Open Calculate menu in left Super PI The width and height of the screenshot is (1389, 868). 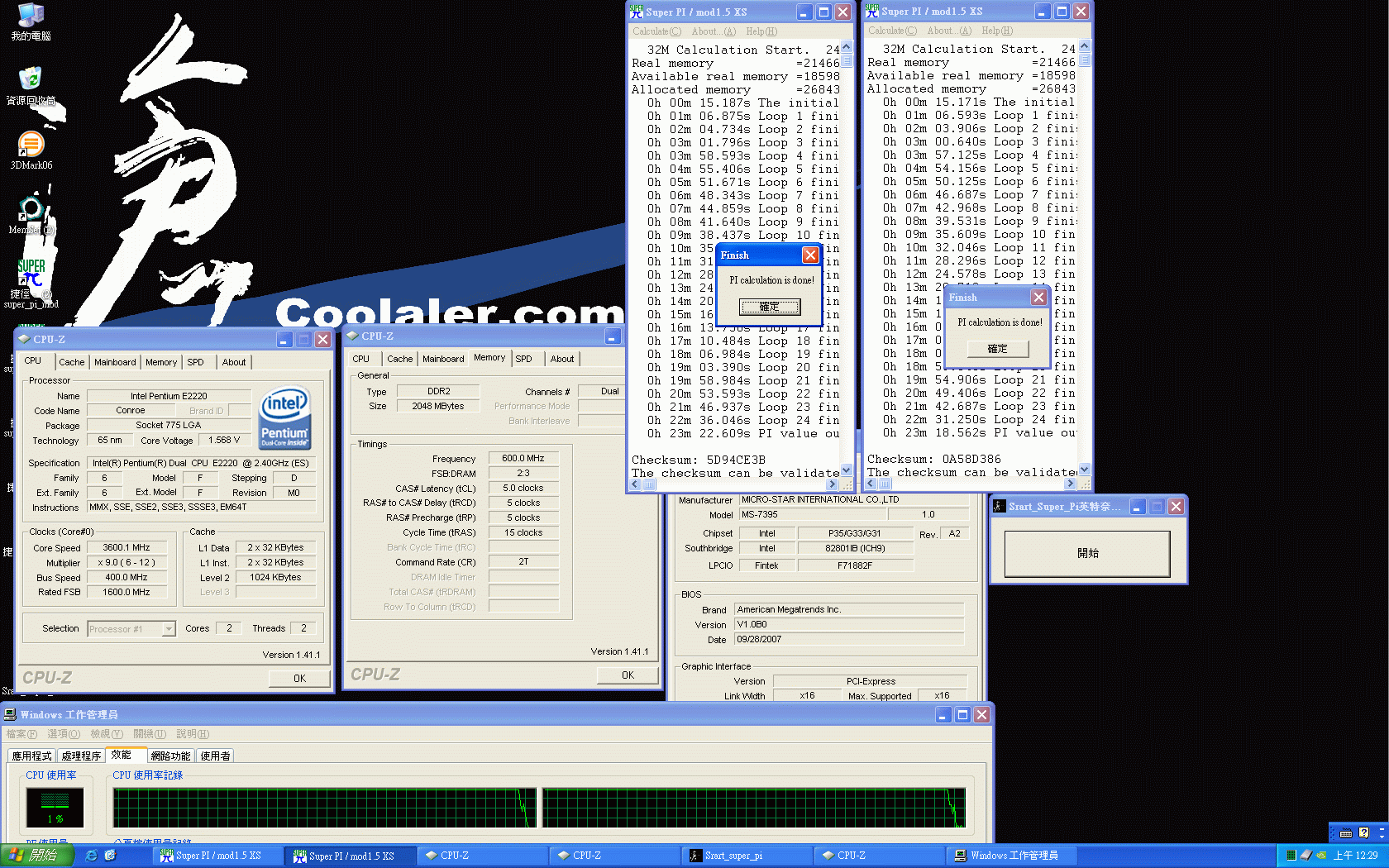coord(656,31)
